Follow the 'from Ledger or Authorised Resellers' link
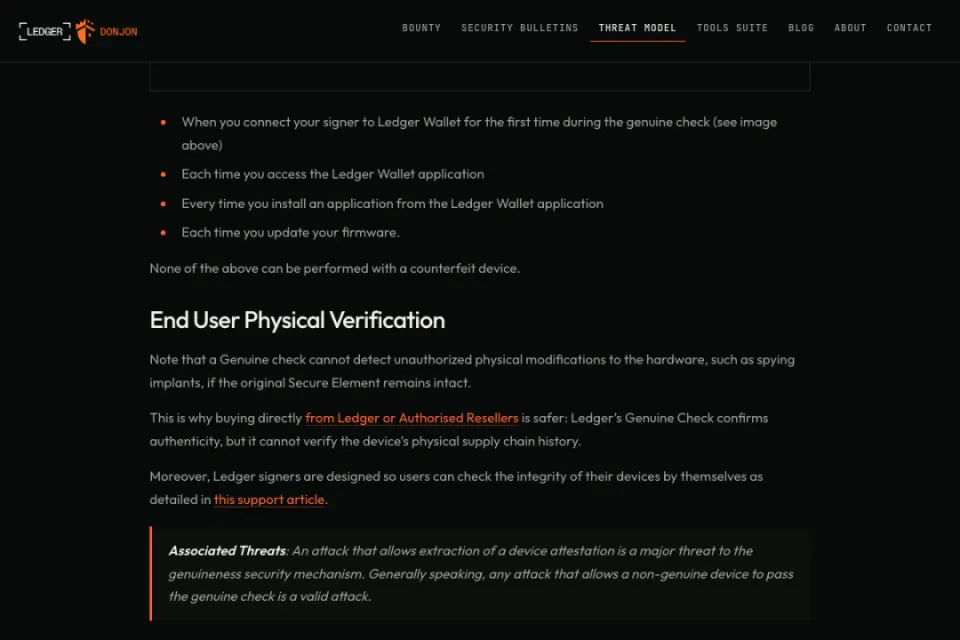Viewport: 960px width, 640px height. (412, 418)
